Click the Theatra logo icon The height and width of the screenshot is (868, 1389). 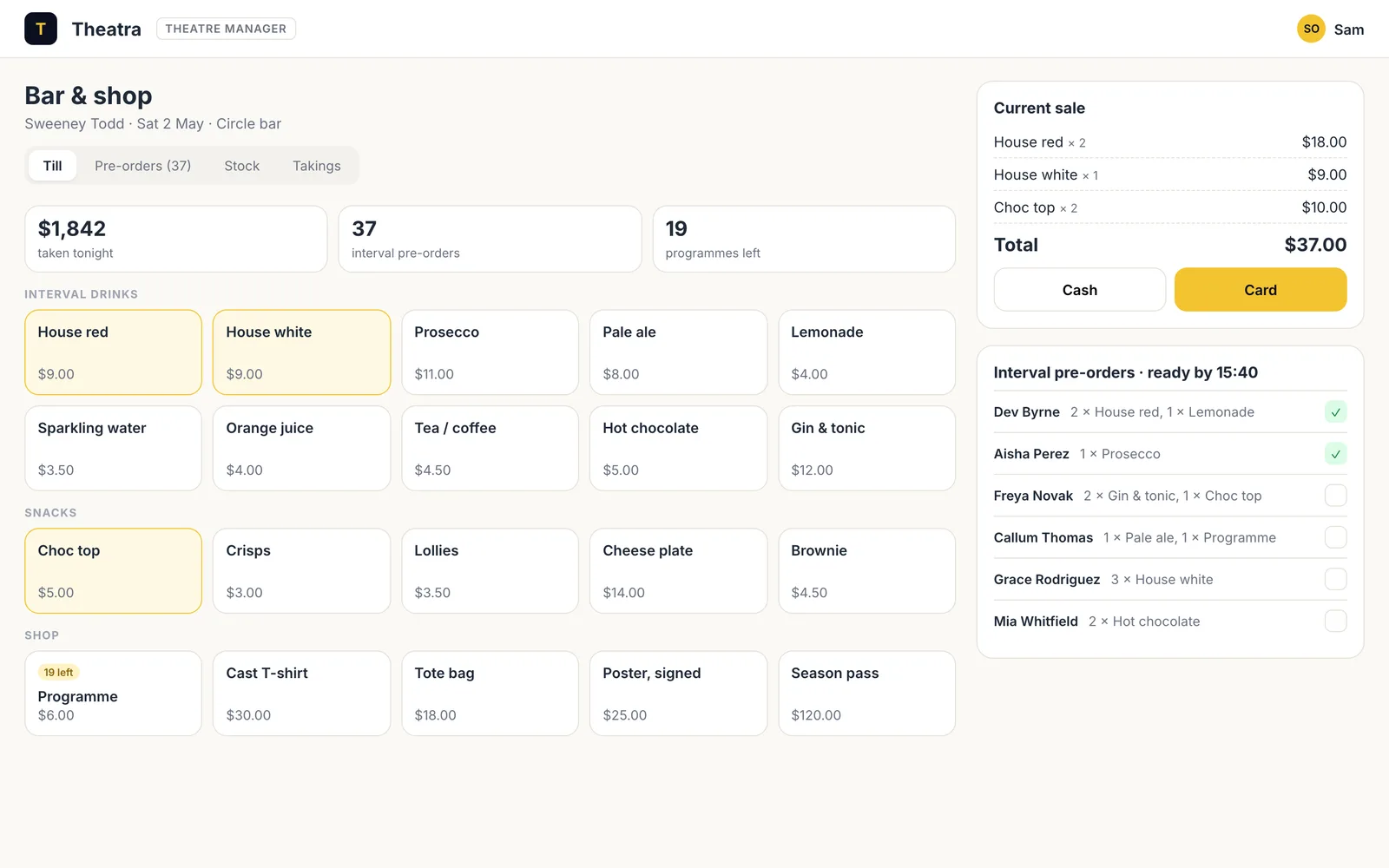coord(41,29)
